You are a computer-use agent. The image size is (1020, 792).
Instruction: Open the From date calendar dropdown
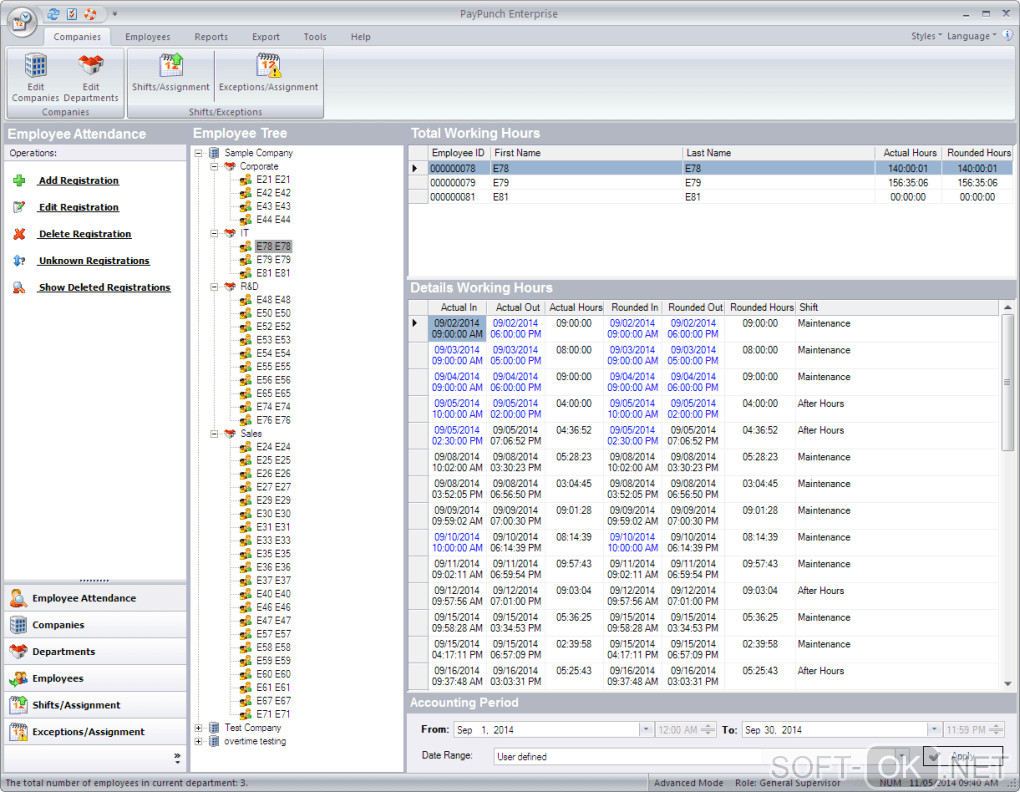(645, 730)
